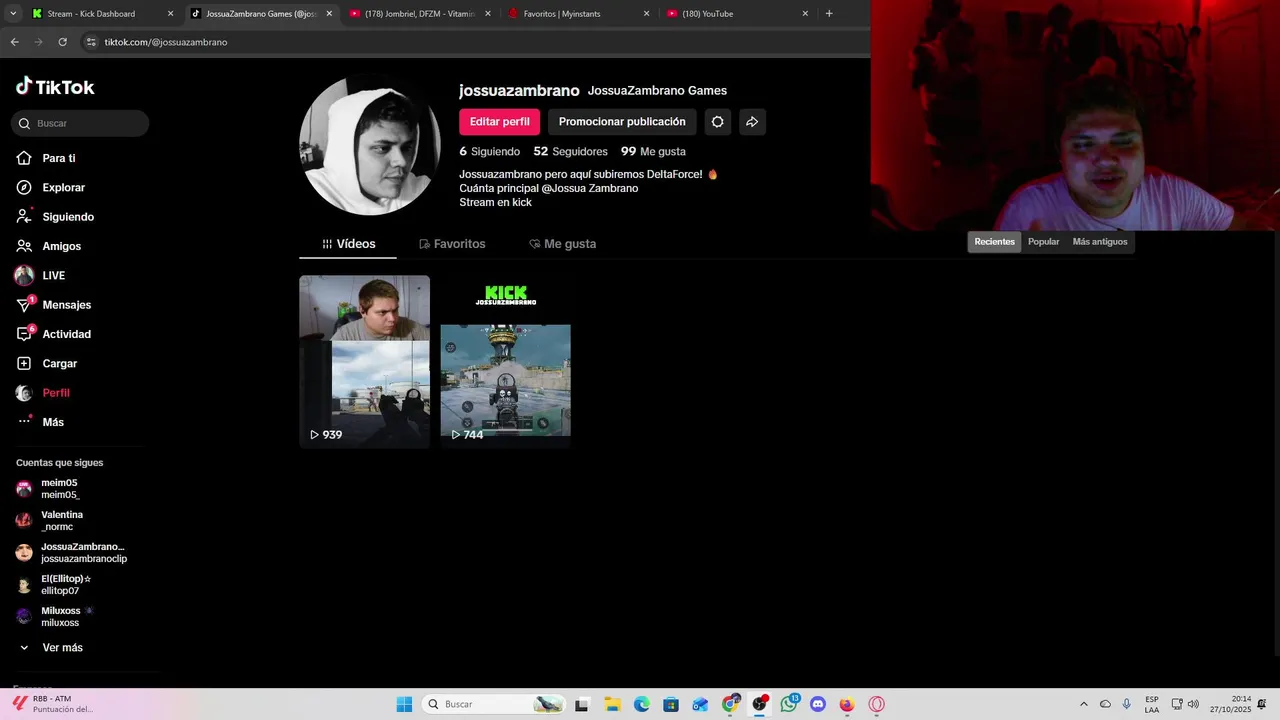Close the Kick Dashboard browser tab
The image size is (1280, 720).
click(x=170, y=14)
